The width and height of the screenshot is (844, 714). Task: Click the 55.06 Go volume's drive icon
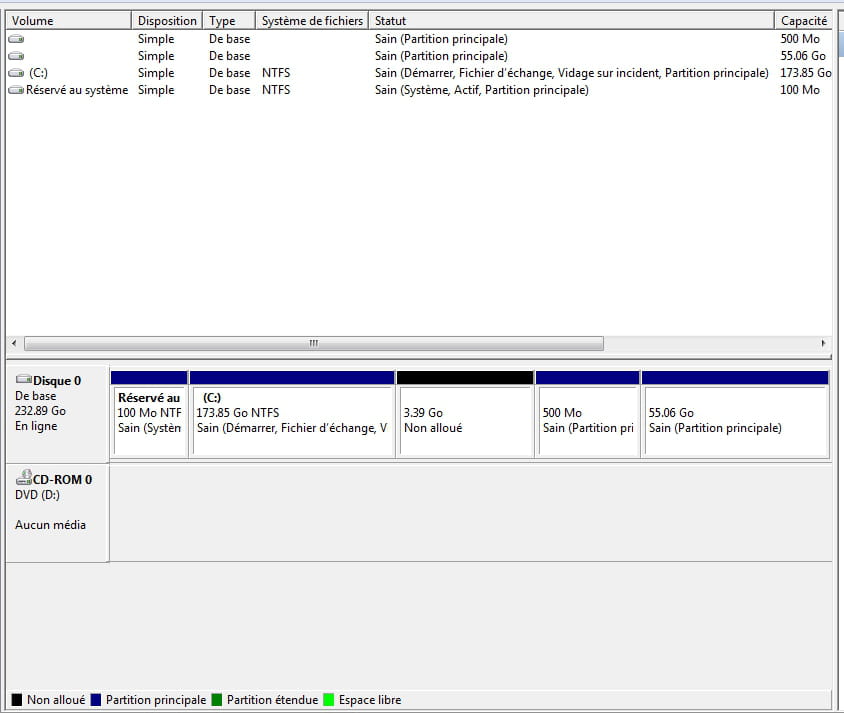pos(16,56)
